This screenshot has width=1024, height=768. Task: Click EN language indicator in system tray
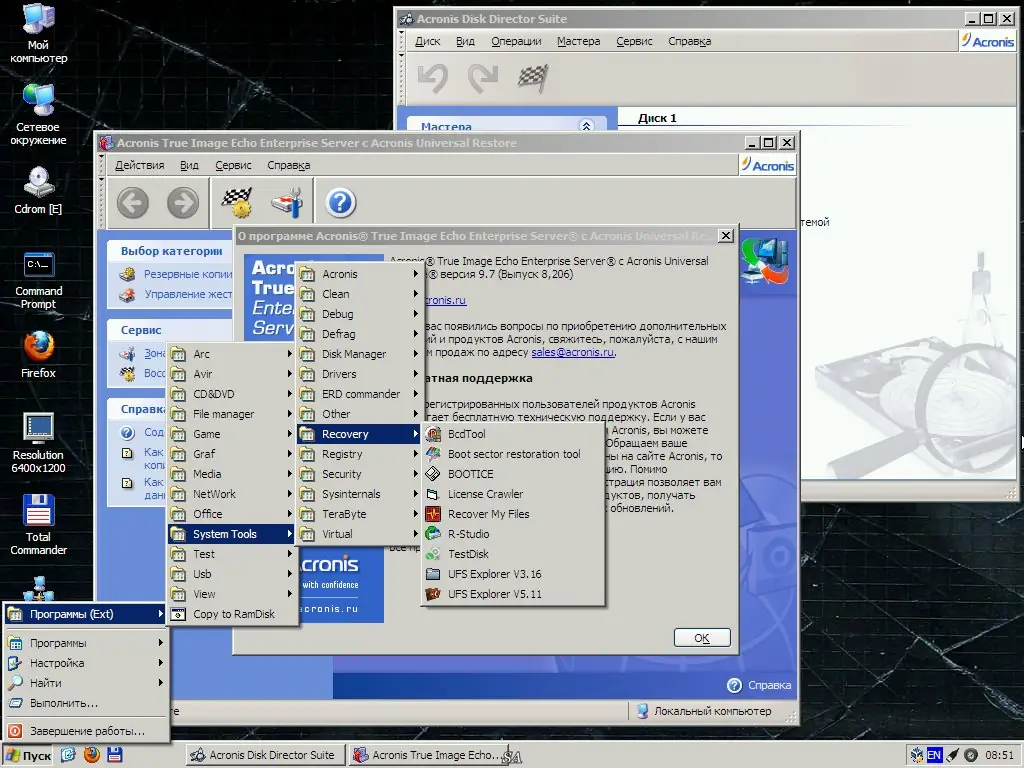click(934, 756)
